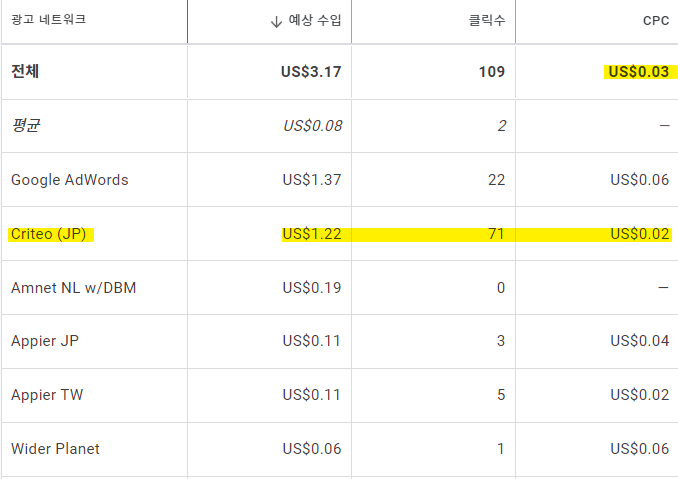Sort by the CPC column header
Viewport: 678px width, 479px height.
pos(656,21)
